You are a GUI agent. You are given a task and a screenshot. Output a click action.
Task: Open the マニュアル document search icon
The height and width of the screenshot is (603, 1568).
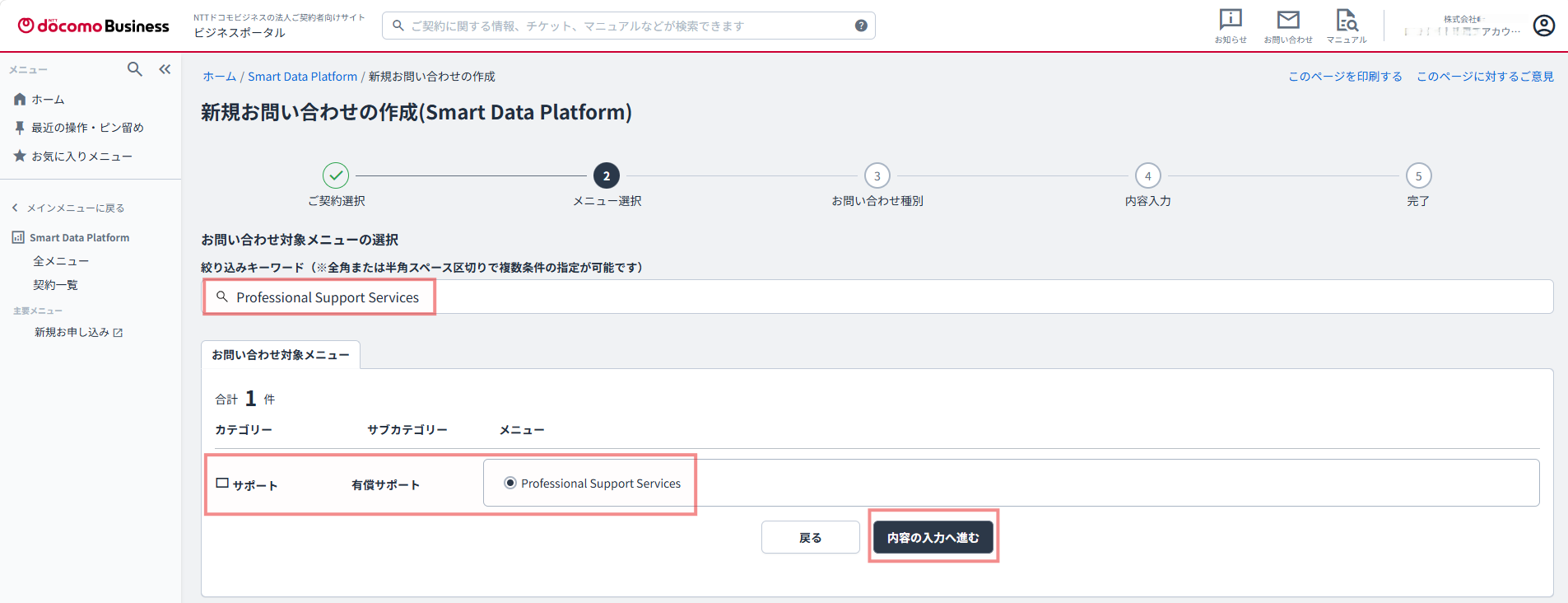(1347, 20)
